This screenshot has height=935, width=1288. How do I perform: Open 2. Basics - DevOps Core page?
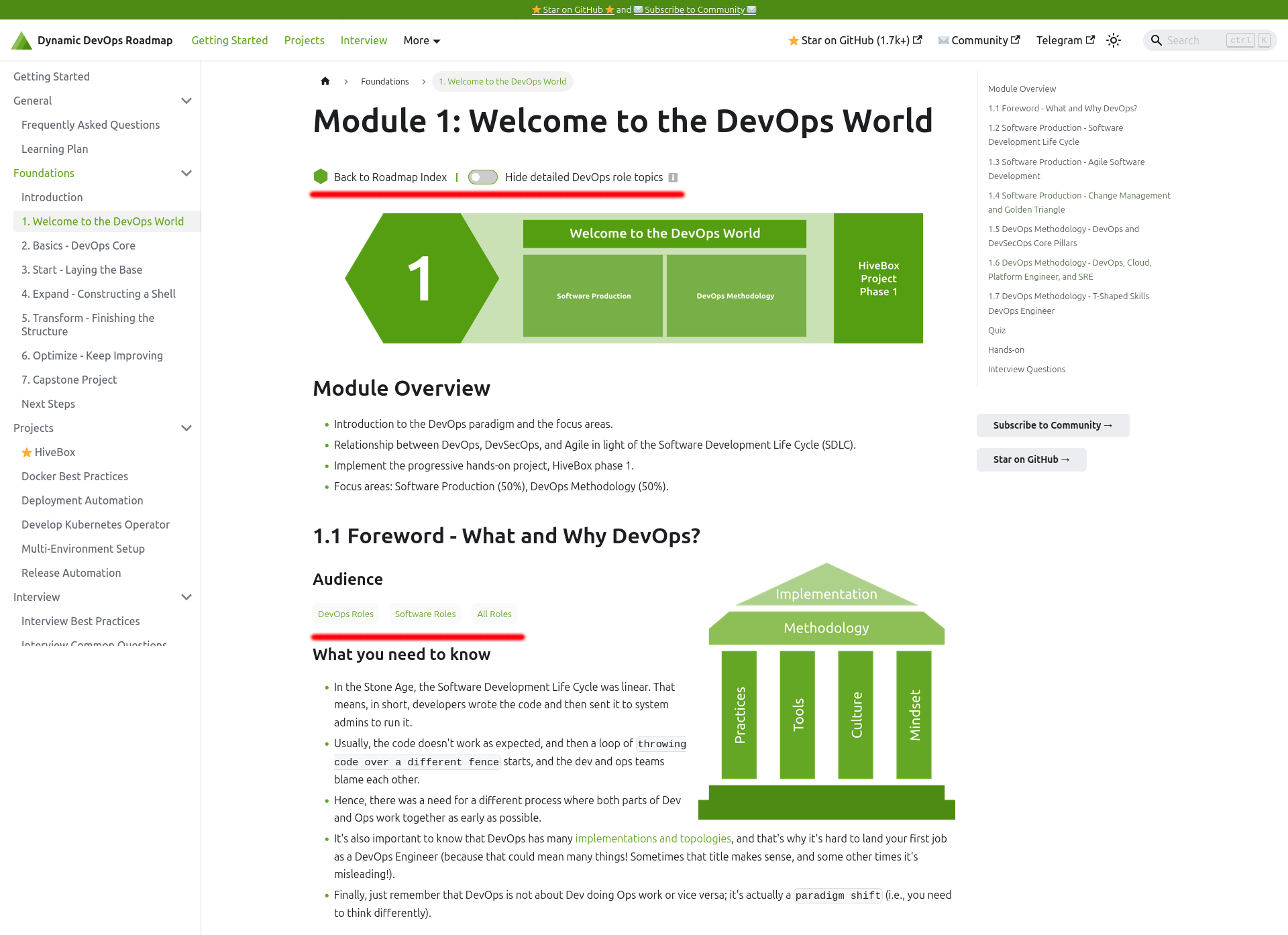coord(78,245)
